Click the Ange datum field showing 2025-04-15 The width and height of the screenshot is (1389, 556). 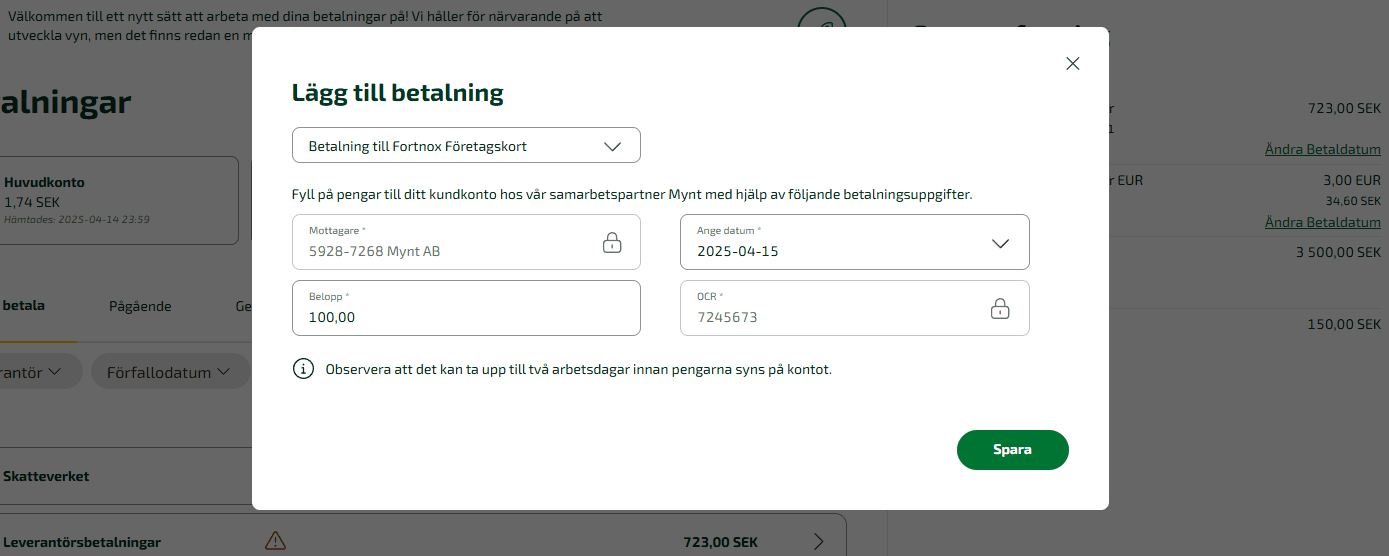(x=855, y=242)
